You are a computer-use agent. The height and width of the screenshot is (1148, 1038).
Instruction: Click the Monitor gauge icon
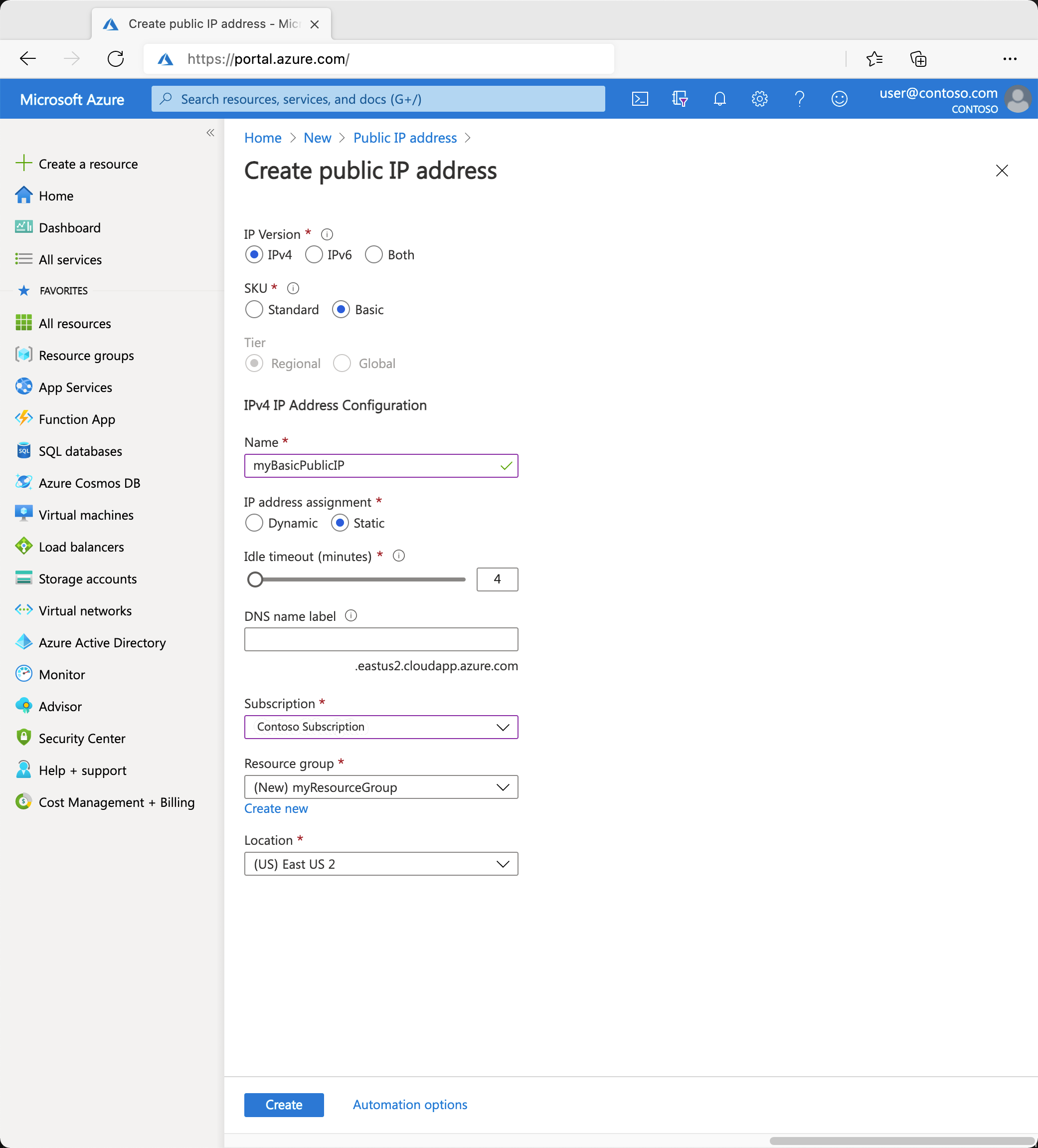coord(23,674)
